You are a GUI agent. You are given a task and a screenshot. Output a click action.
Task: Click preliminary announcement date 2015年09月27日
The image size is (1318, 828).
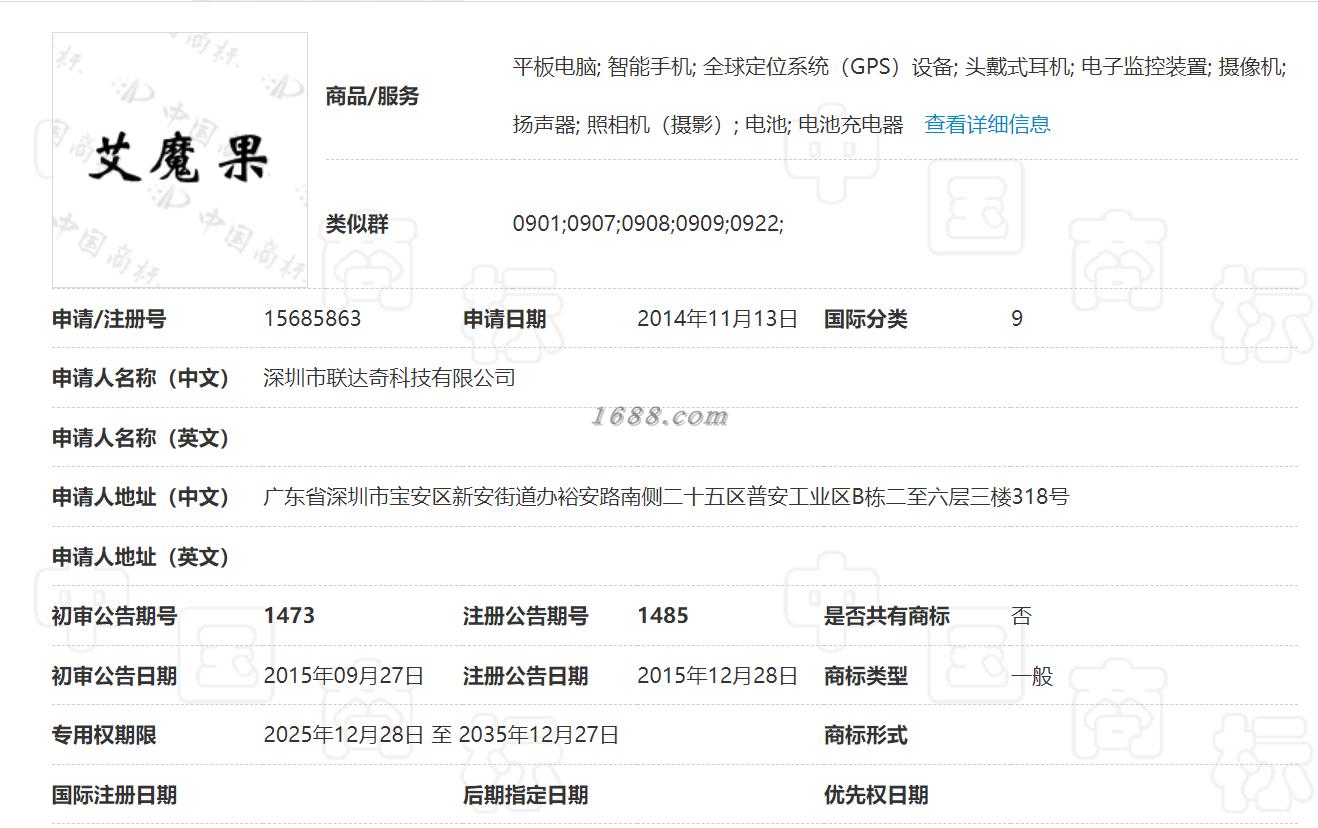click(344, 676)
